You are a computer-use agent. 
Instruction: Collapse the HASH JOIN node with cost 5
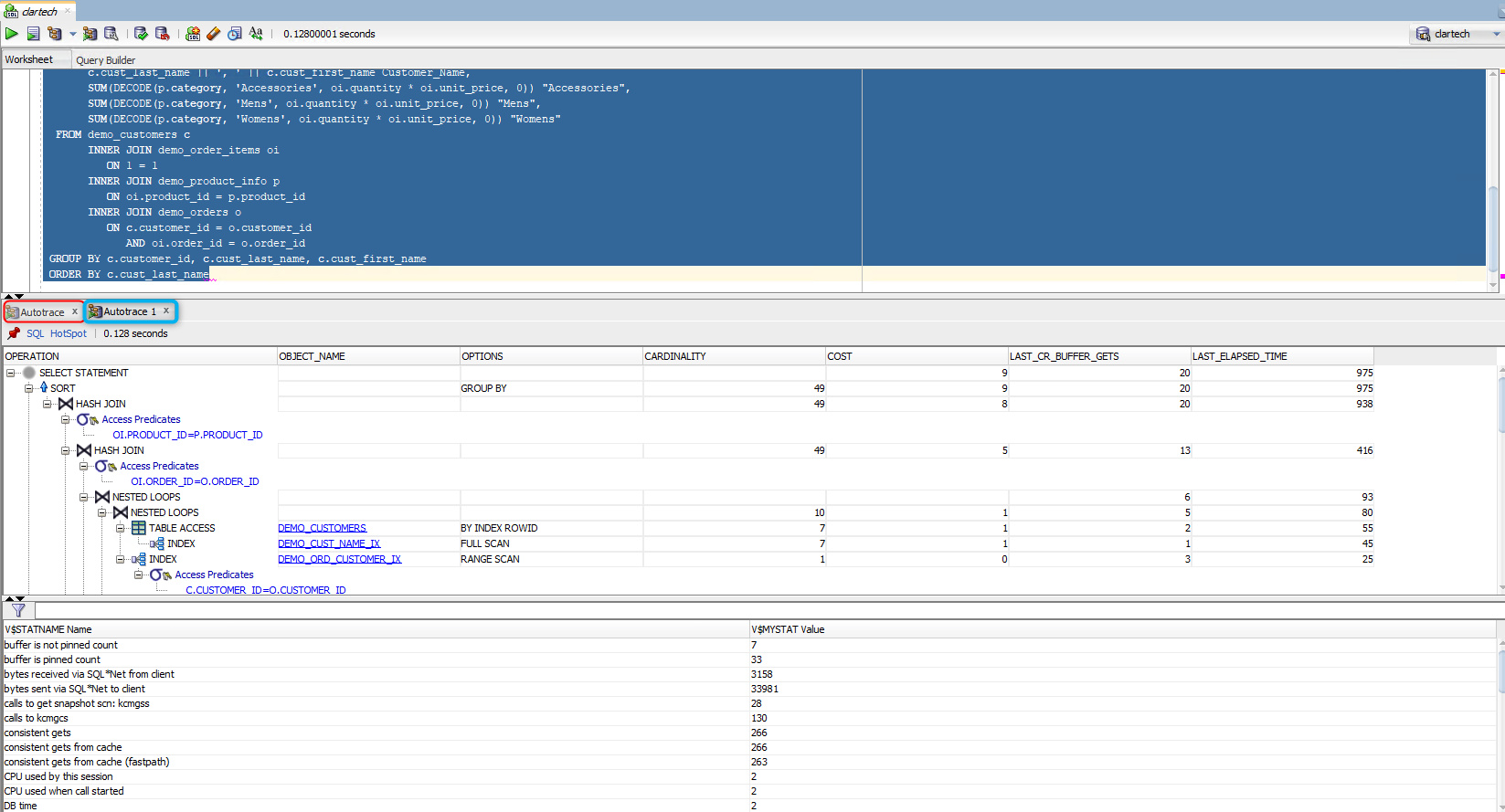point(65,450)
